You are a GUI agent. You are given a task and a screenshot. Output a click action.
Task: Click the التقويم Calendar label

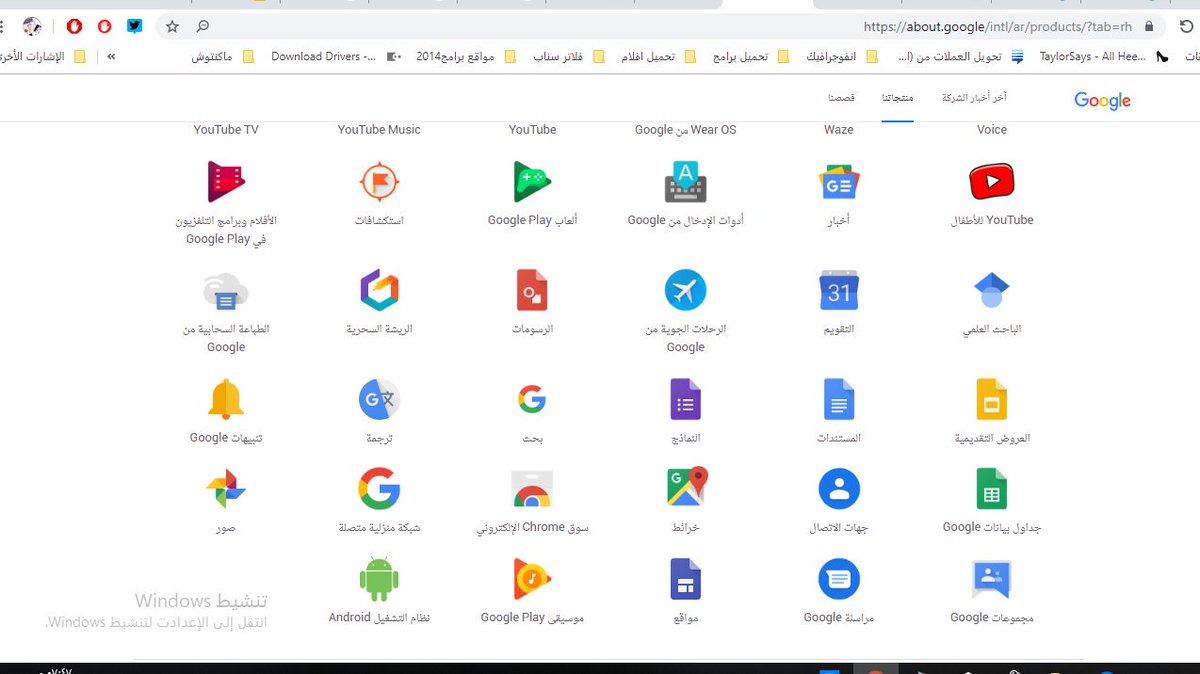click(839, 329)
